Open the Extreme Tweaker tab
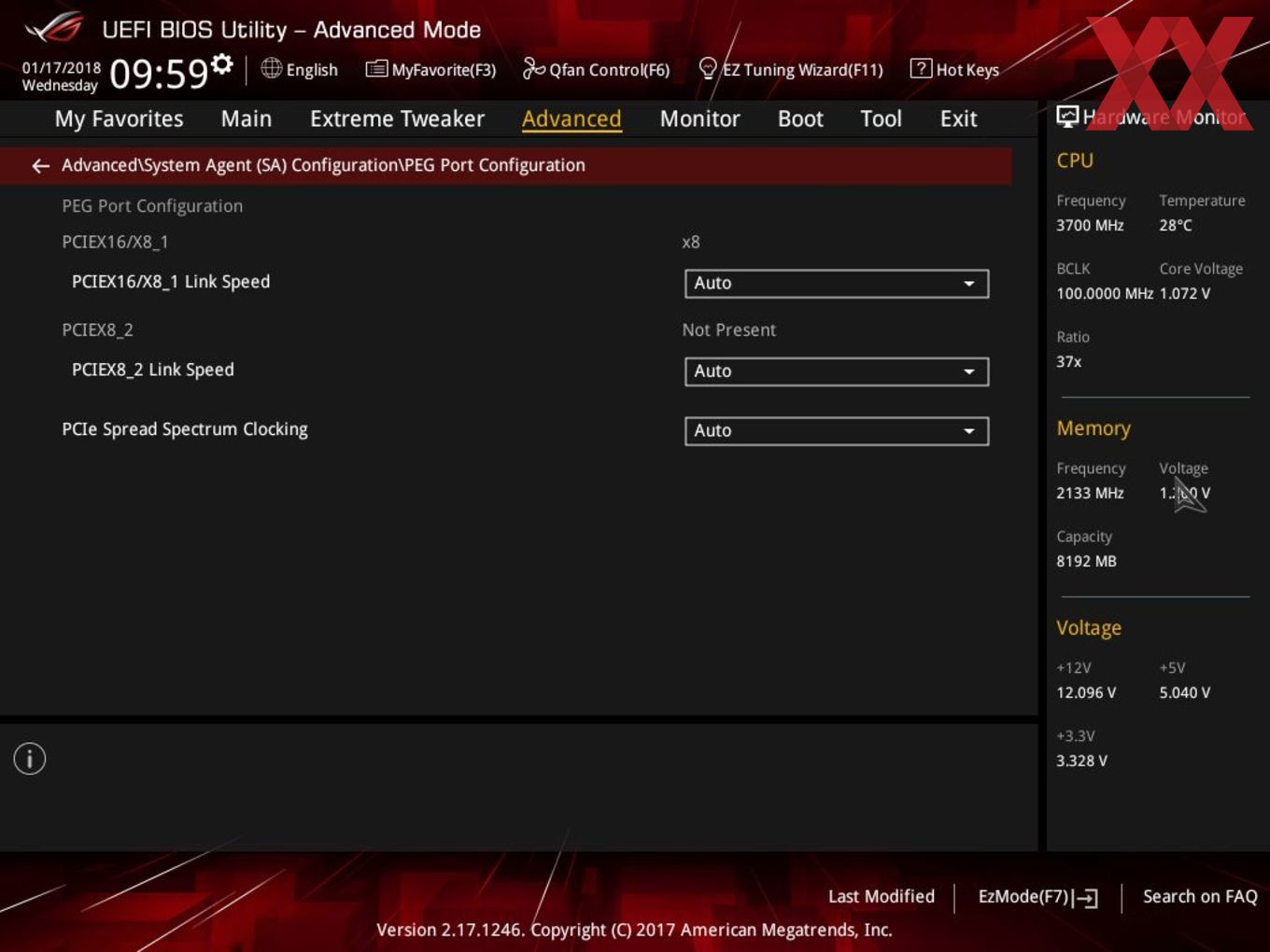 [x=397, y=119]
